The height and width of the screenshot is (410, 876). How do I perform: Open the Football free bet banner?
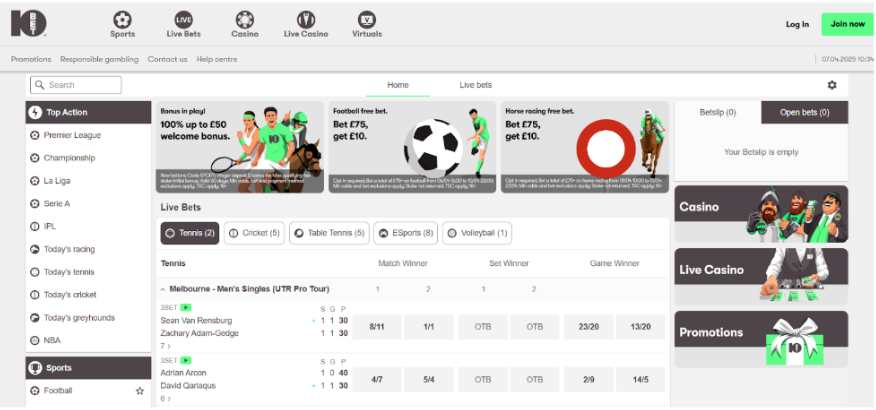[x=412, y=147]
